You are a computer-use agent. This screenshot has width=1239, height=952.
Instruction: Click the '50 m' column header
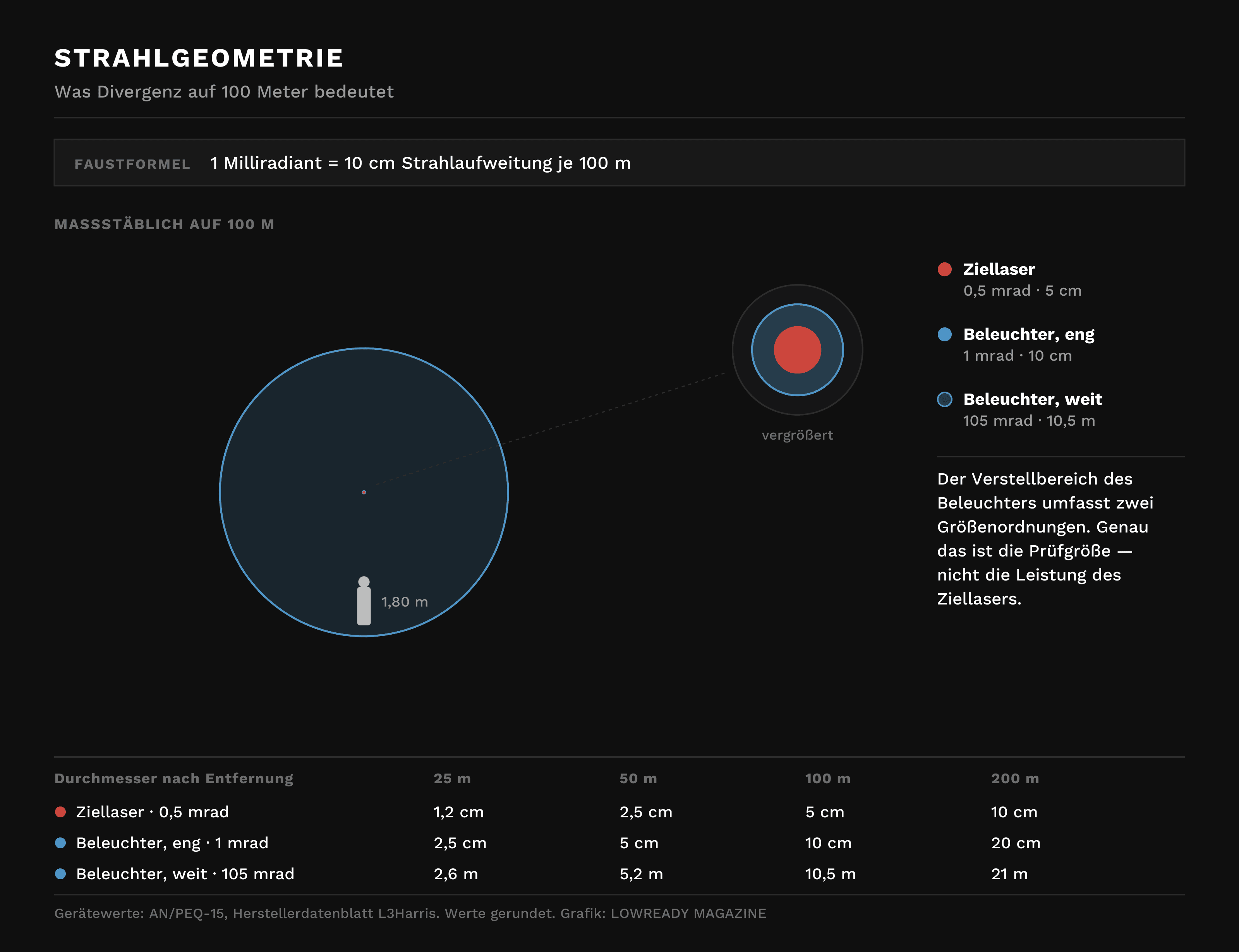click(638, 779)
